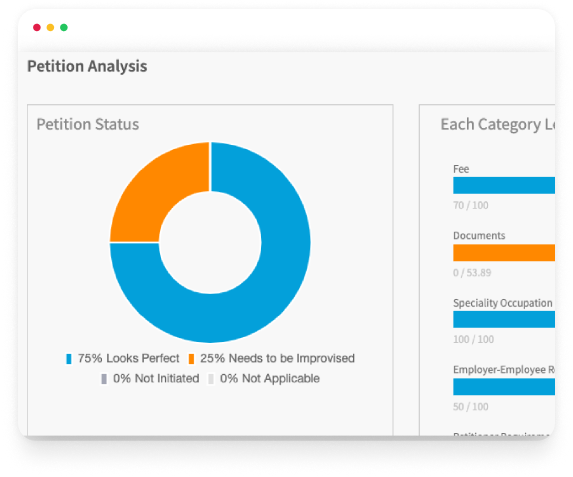Image resolution: width=573 pixels, height=477 pixels.
Task: Toggle the 25% Needs to be Improvised label
Action: pyautogui.click(x=277, y=358)
